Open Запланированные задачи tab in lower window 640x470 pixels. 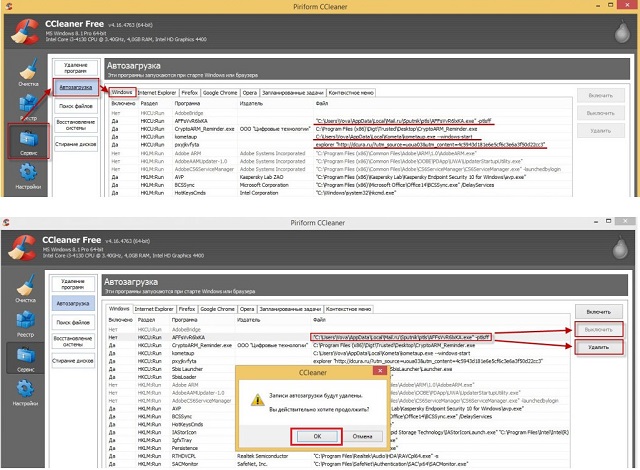click(290, 309)
